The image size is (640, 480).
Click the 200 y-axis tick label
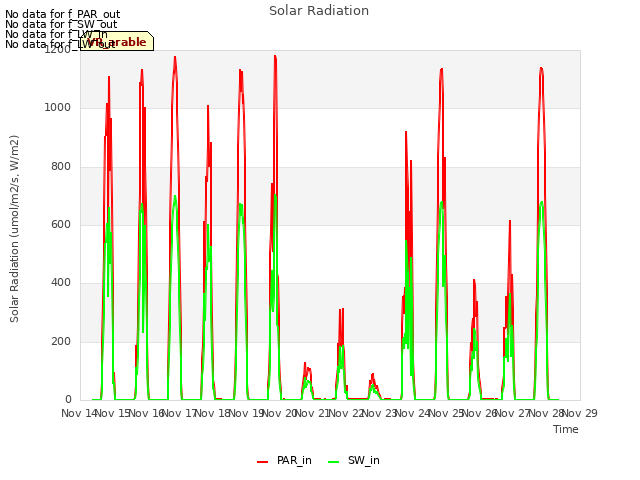coord(61,341)
